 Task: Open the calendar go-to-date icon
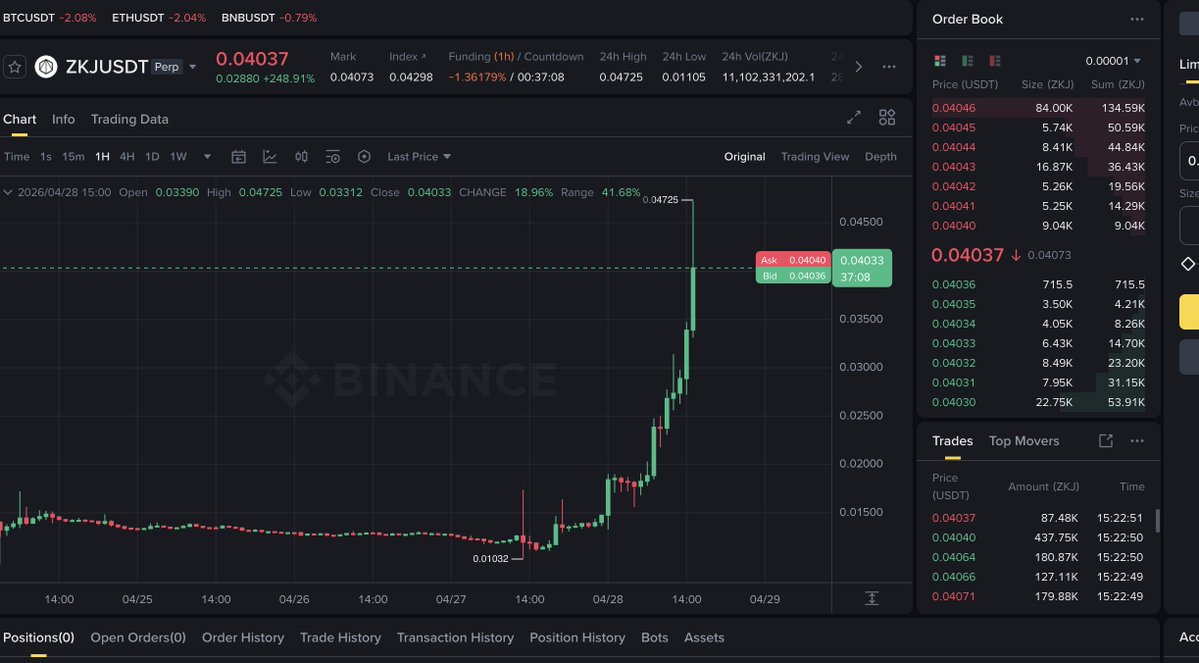pos(239,157)
